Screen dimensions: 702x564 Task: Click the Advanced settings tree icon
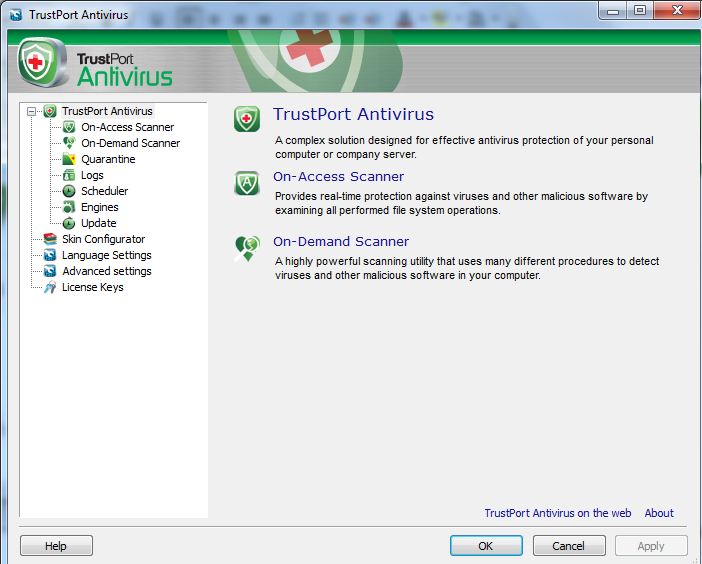coord(50,271)
